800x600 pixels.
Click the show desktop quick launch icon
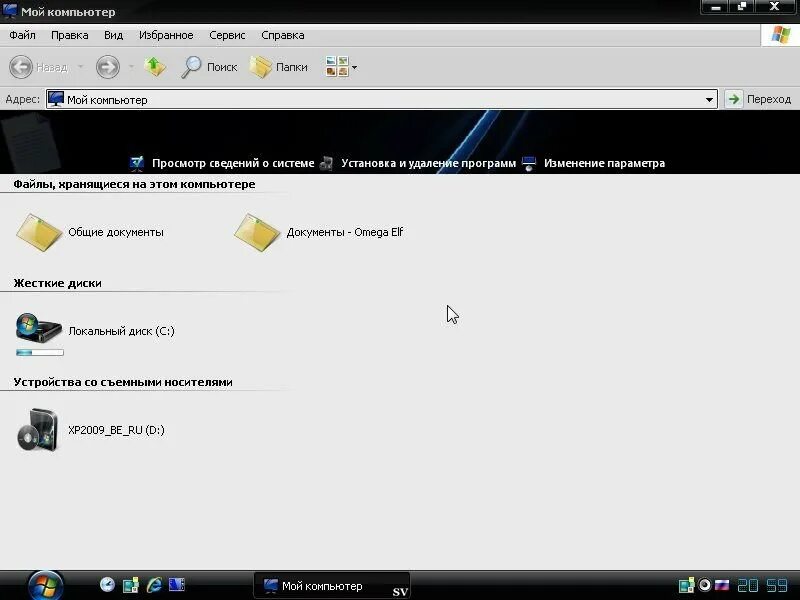point(131,585)
